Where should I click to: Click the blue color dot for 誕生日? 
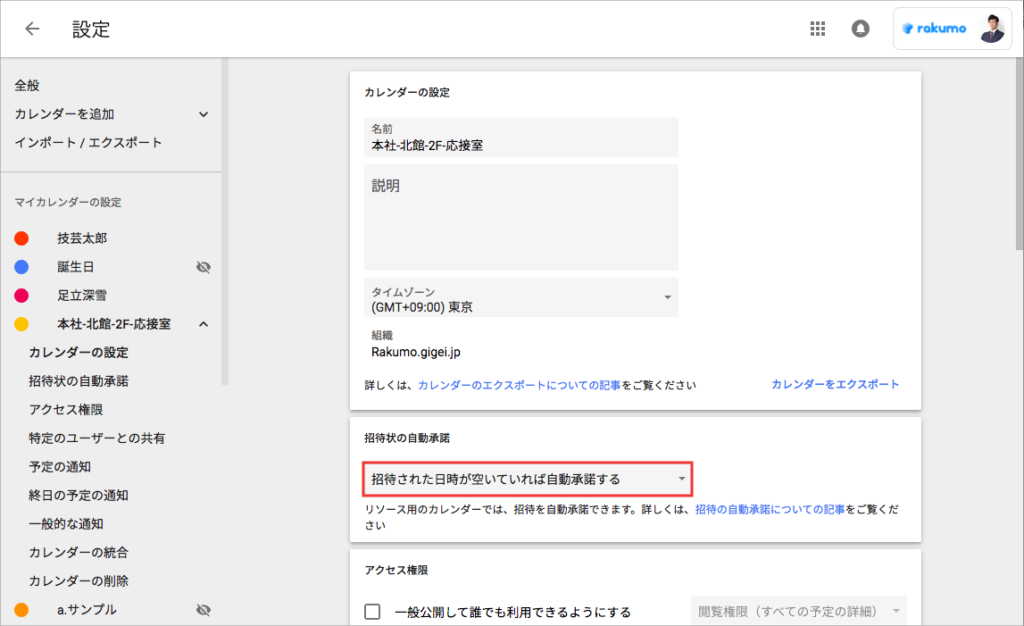[x=22, y=267]
